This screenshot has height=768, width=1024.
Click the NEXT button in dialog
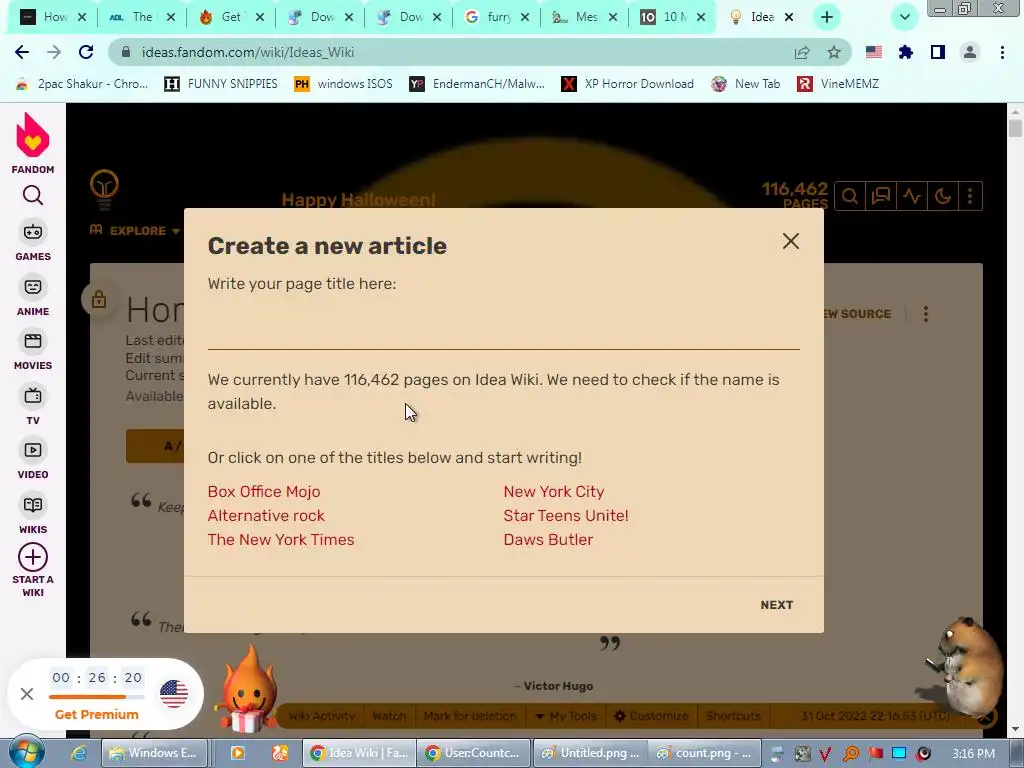(x=776, y=605)
